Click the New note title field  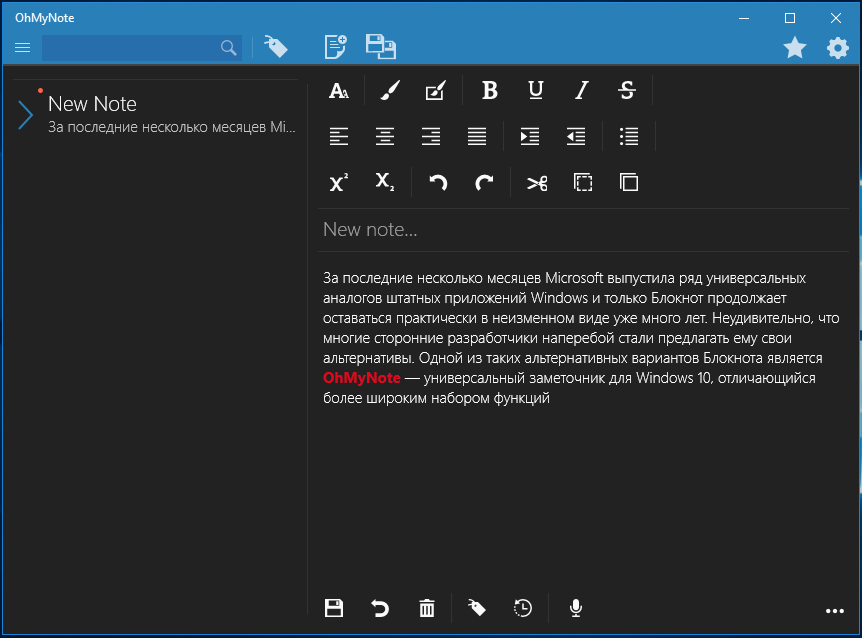(583, 230)
